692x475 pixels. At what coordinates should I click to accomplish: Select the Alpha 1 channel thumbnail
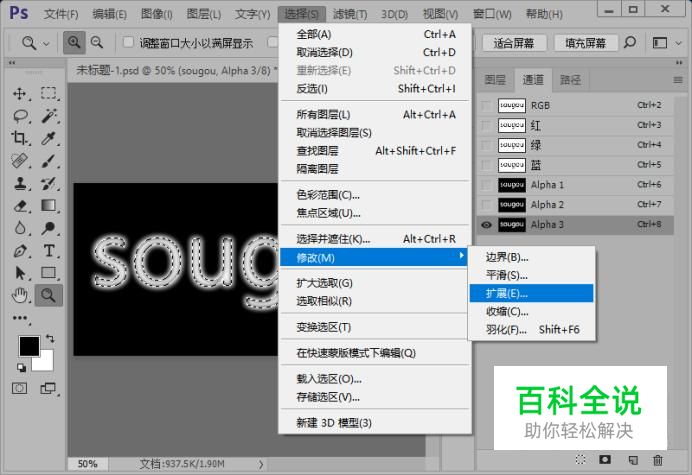[512, 185]
